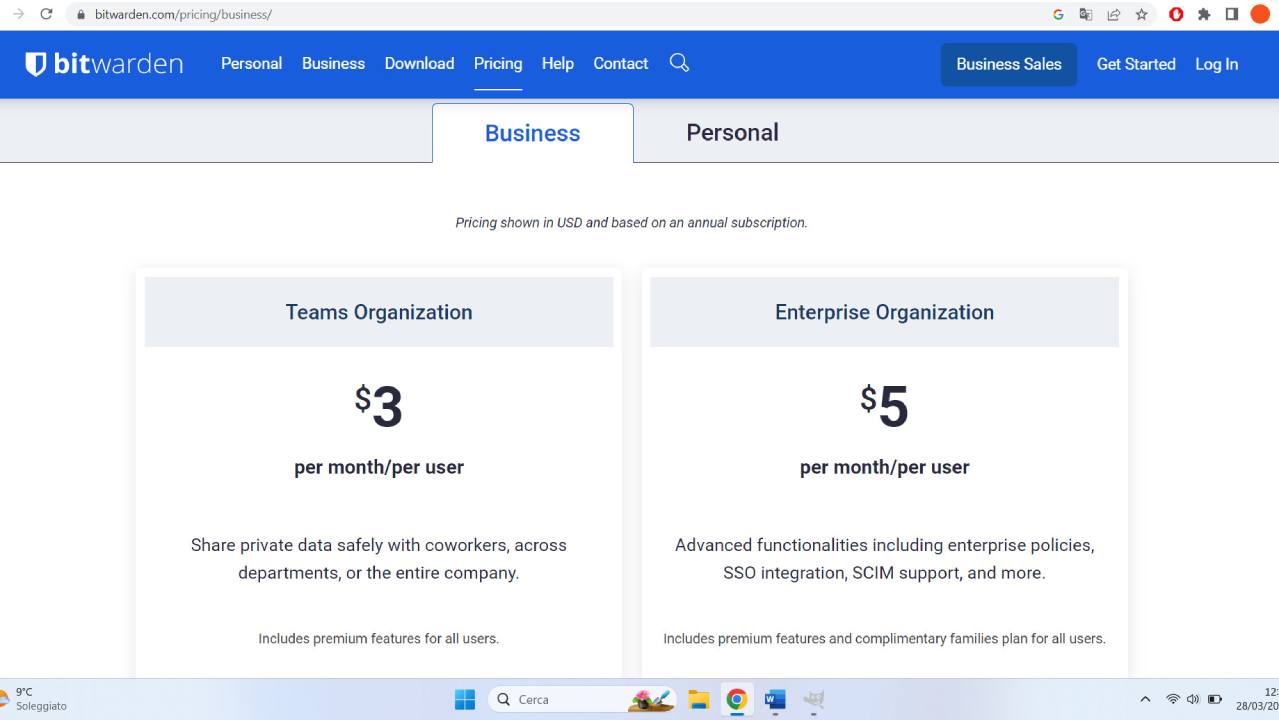Viewport: 1279px width, 720px height.
Task: Click the taskbar Cerca search box
Action: tap(582, 699)
